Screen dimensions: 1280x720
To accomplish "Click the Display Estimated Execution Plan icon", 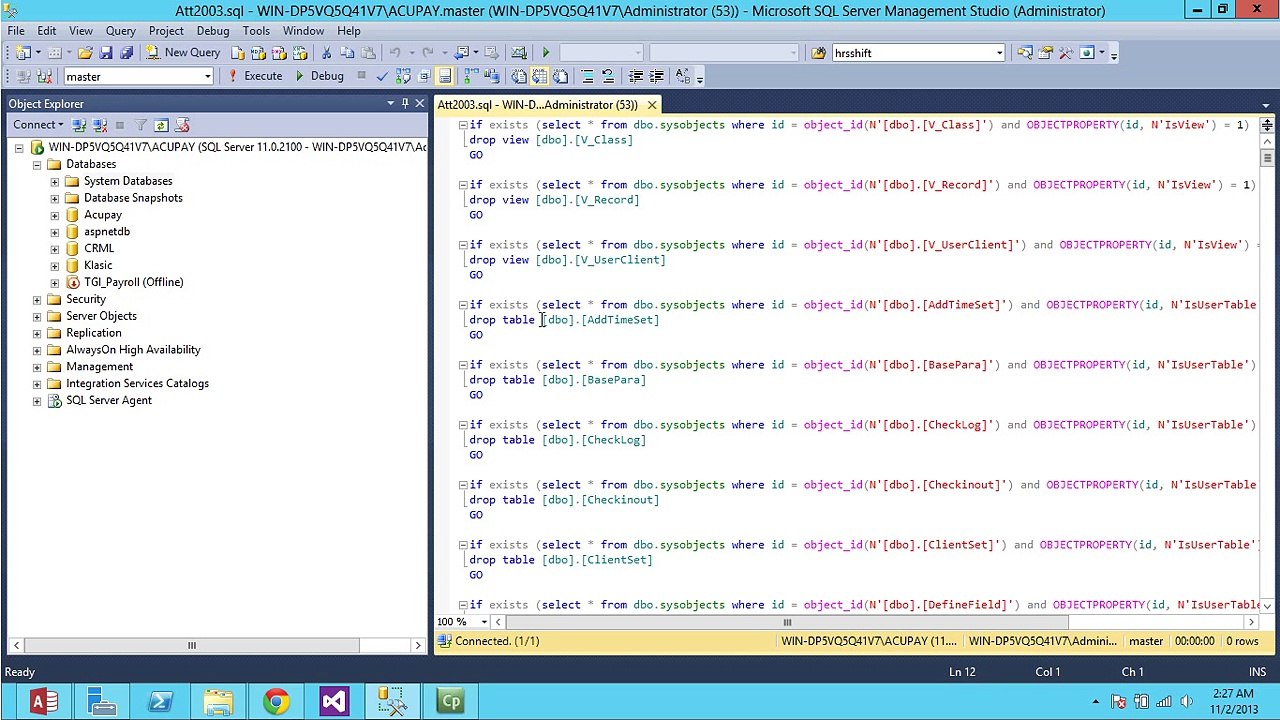I will click(x=403, y=76).
